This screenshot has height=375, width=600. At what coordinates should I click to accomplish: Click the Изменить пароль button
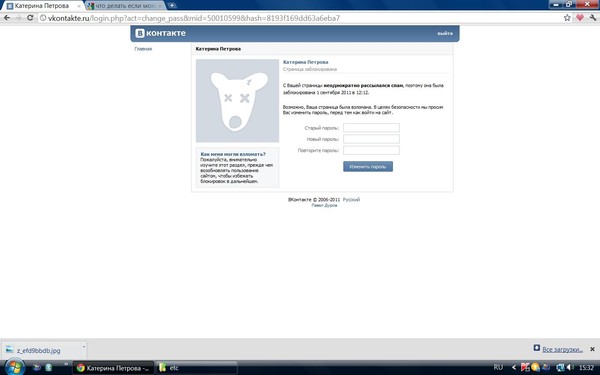click(x=368, y=166)
